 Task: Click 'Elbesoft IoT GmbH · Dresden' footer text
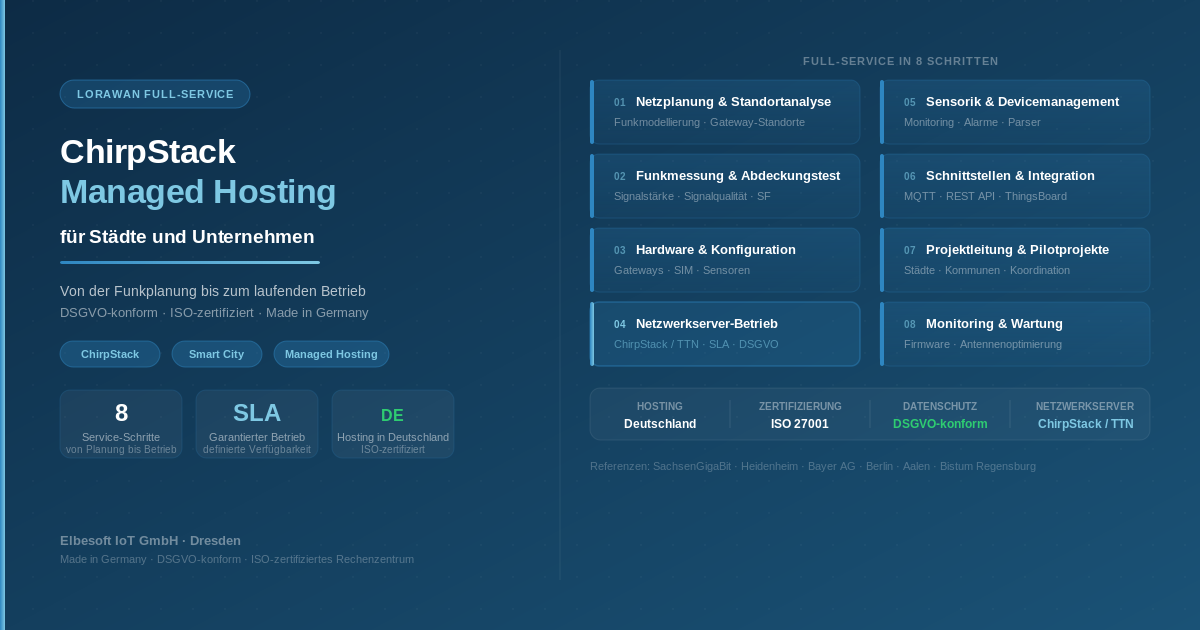pos(150,540)
